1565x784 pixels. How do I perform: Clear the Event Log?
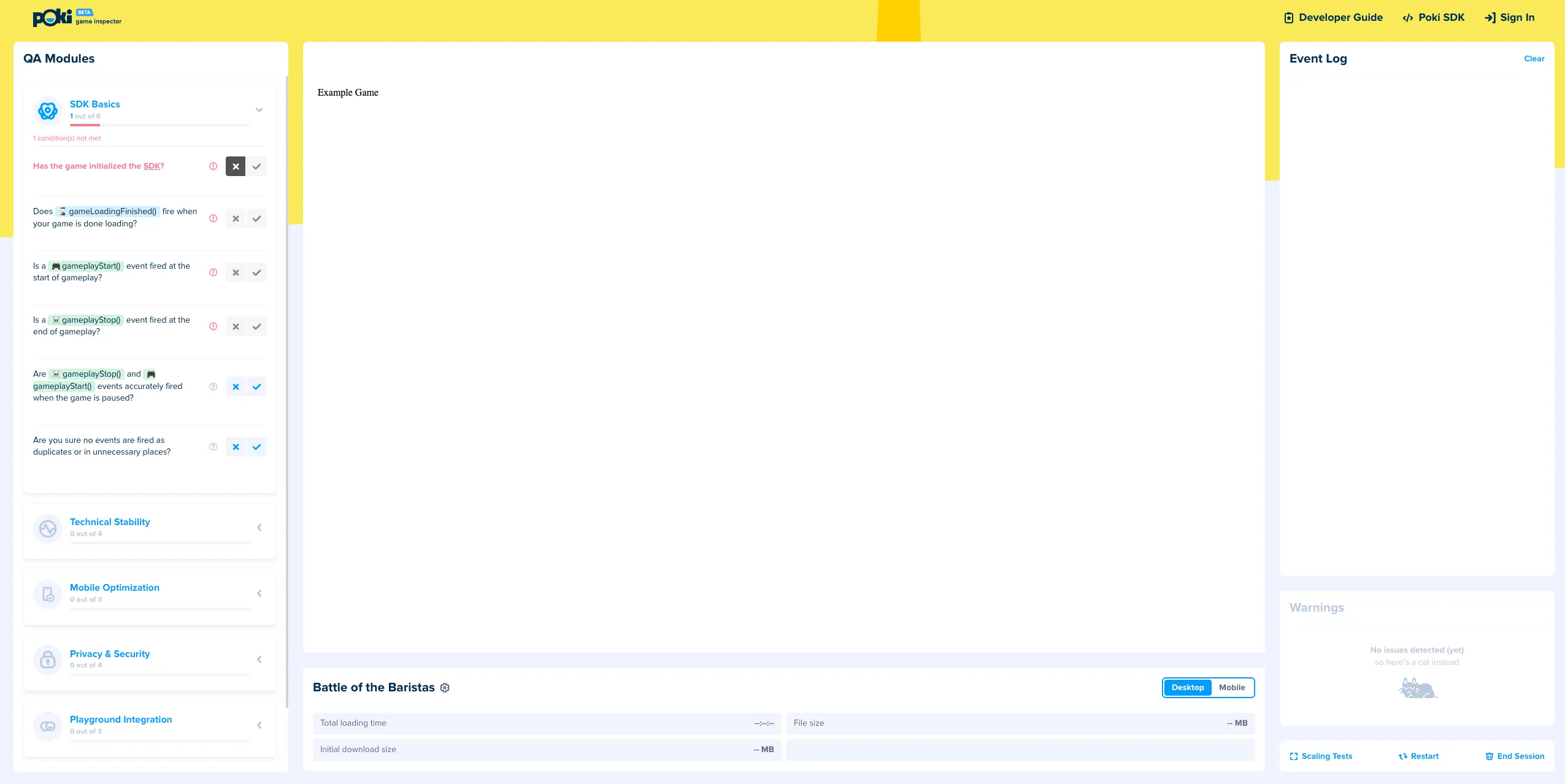(1534, 59)
